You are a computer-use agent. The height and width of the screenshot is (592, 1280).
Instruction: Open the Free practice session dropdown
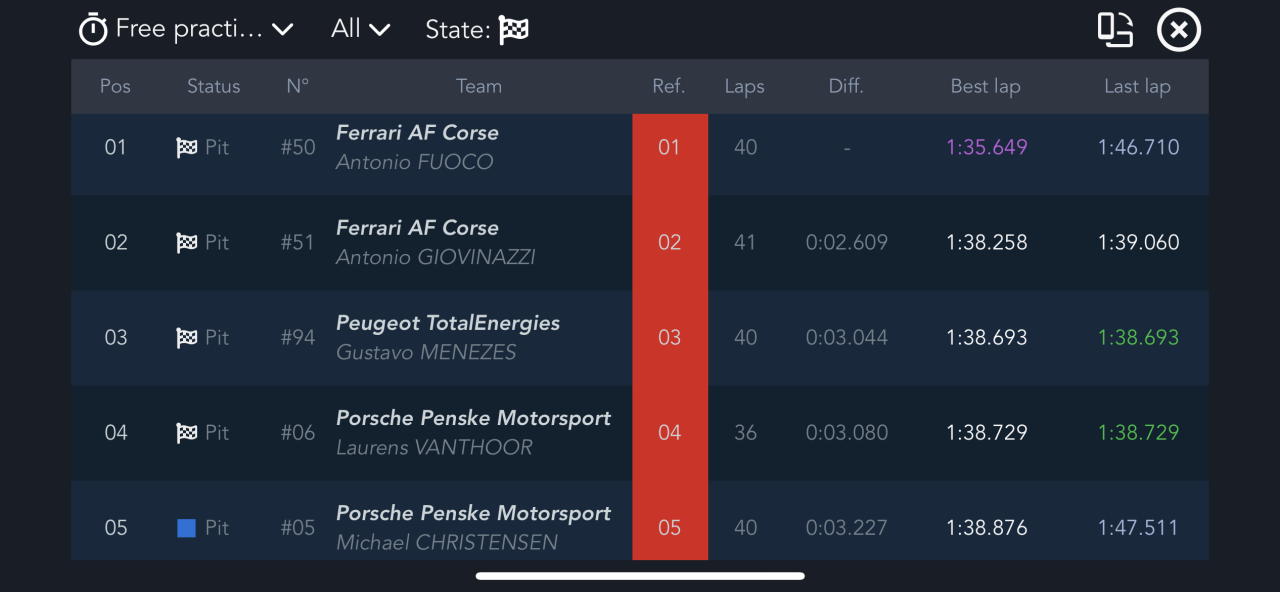point(204,30)
